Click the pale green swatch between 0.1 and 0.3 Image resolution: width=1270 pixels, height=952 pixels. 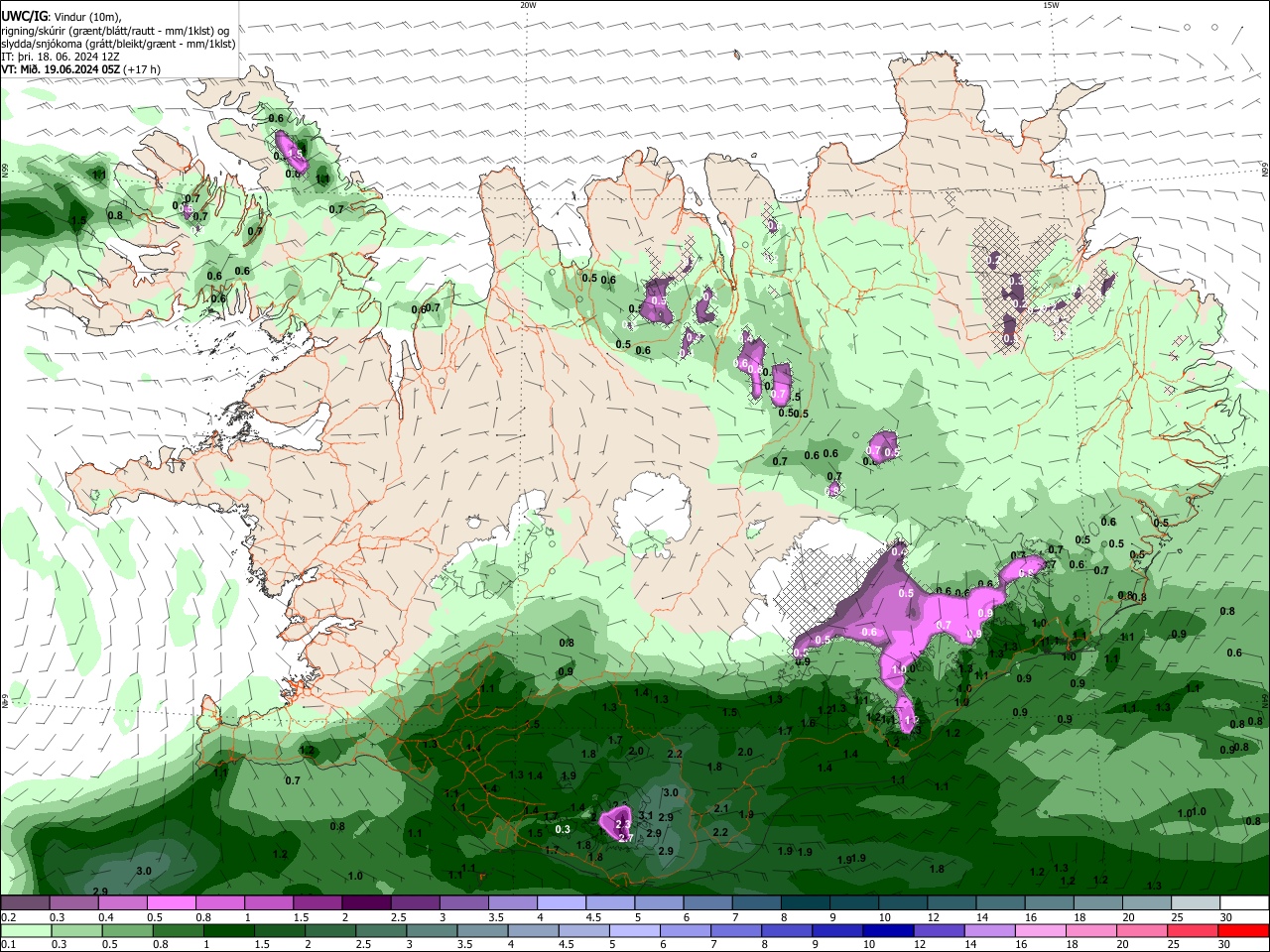(x=25, y=931)
